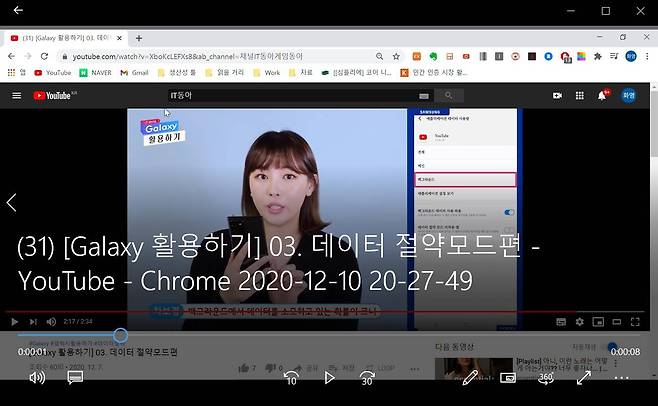The width and height of the screenshot is (658, 406).
Task: Click the YouTube player's play button
Action: [x=14, y=322]
